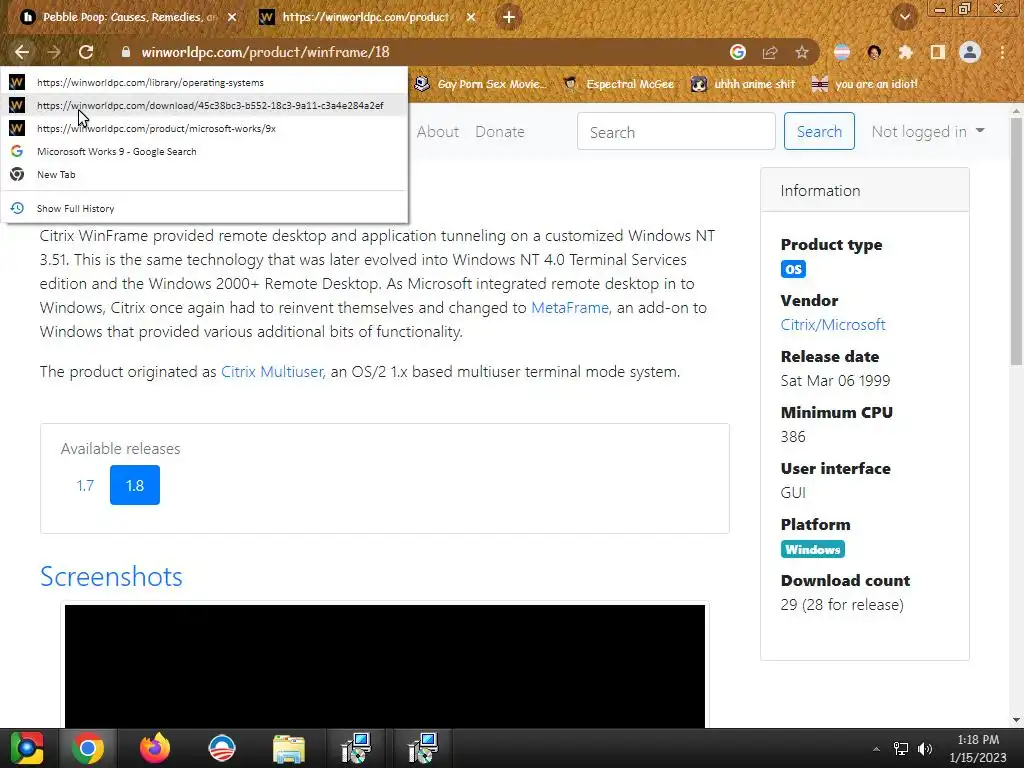Image resolution: width=1024 pixels, height=768 pixels.
Task: Click the taskbar clock showing 1:18 PM
Action: (x=978, y=748)
